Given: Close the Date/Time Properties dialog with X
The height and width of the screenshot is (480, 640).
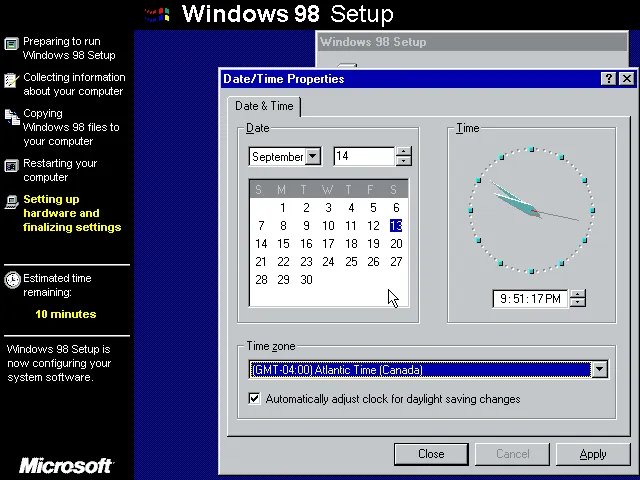Looking at the screenshot, I should [x=627, y=78].
